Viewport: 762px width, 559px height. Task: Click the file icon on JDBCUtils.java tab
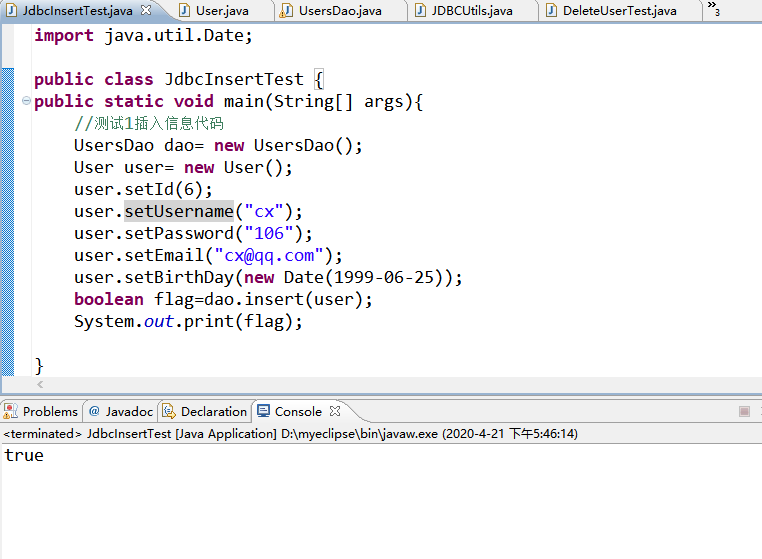420,11
